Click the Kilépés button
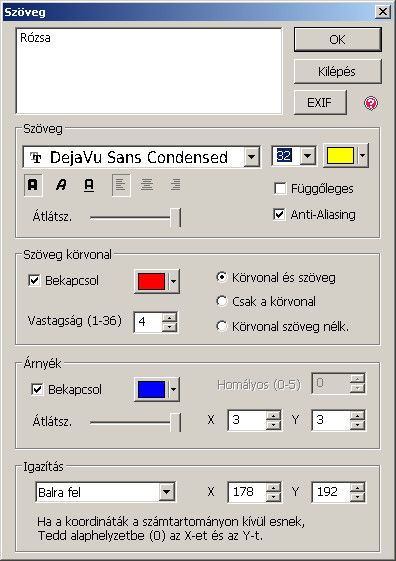This screenshot has width=396, height=561. [338, 72]
